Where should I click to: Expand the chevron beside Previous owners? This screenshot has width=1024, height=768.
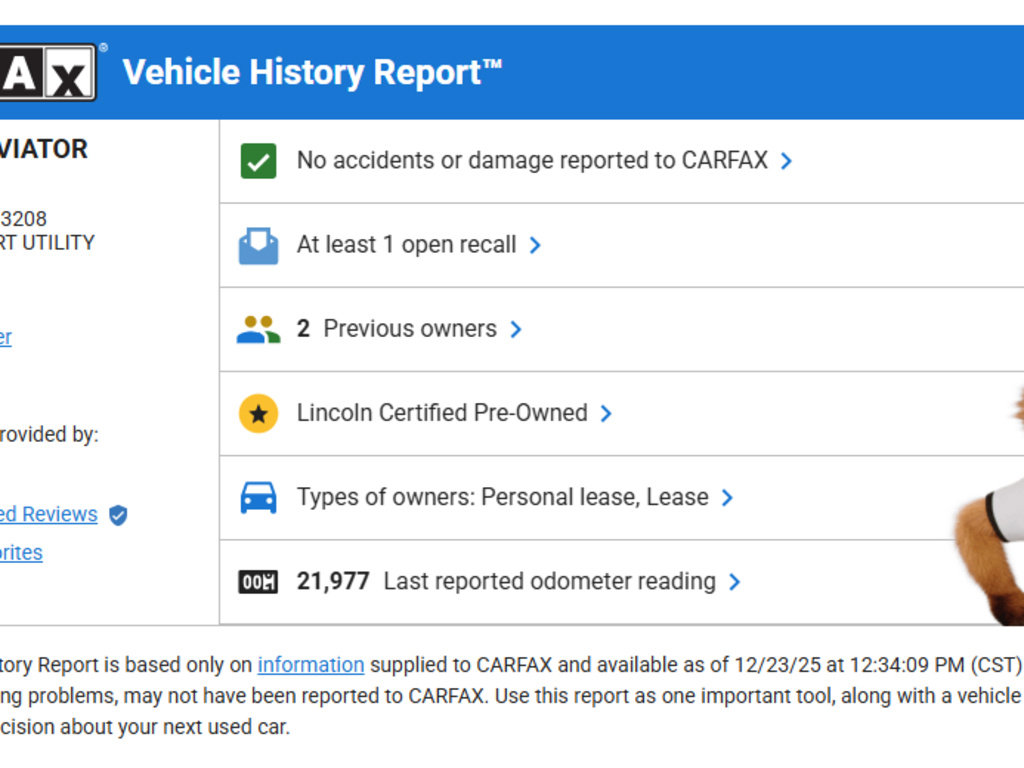[516, 329]
